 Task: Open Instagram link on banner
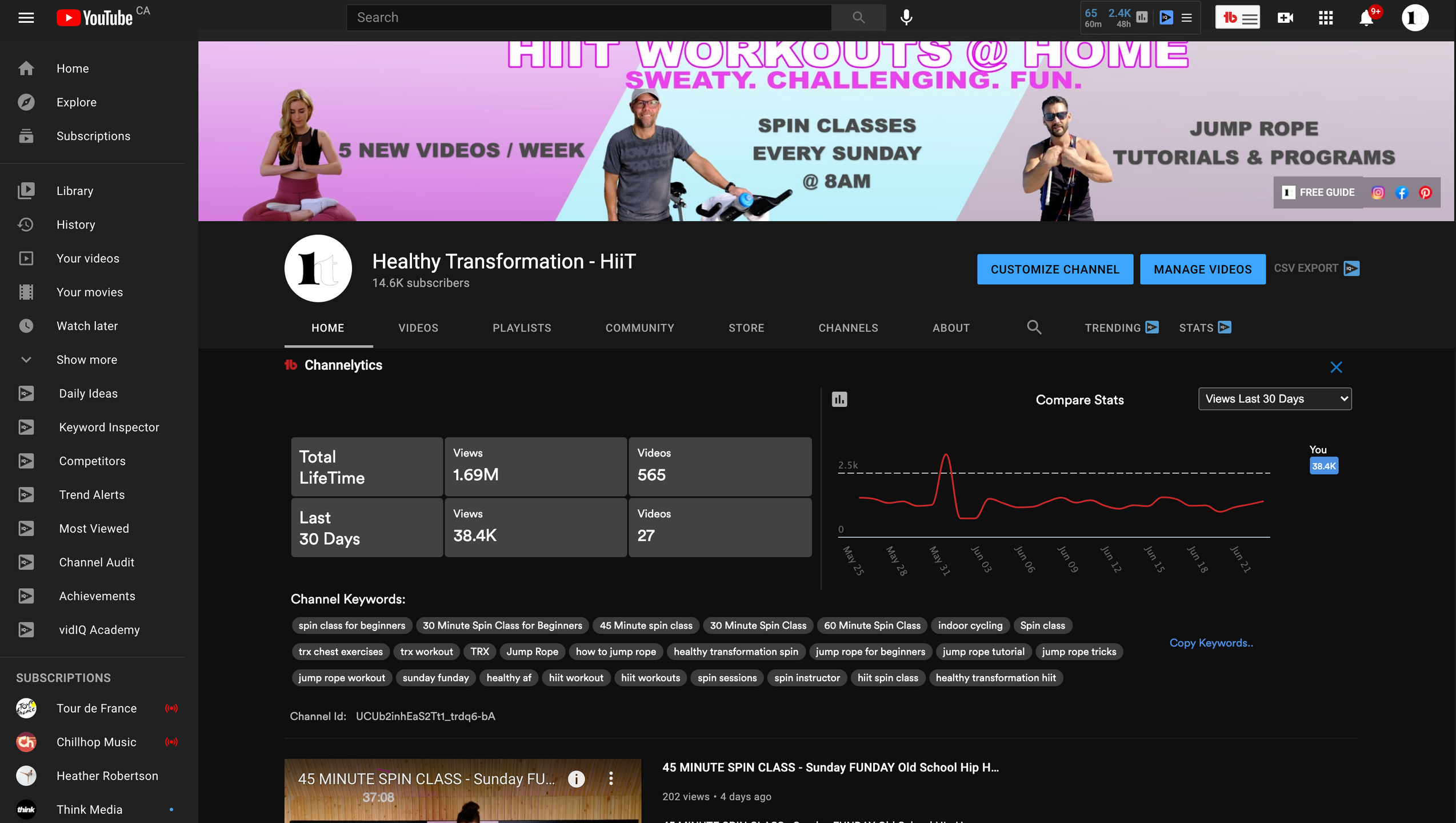pyautogui.click(x=1378, y=193)
